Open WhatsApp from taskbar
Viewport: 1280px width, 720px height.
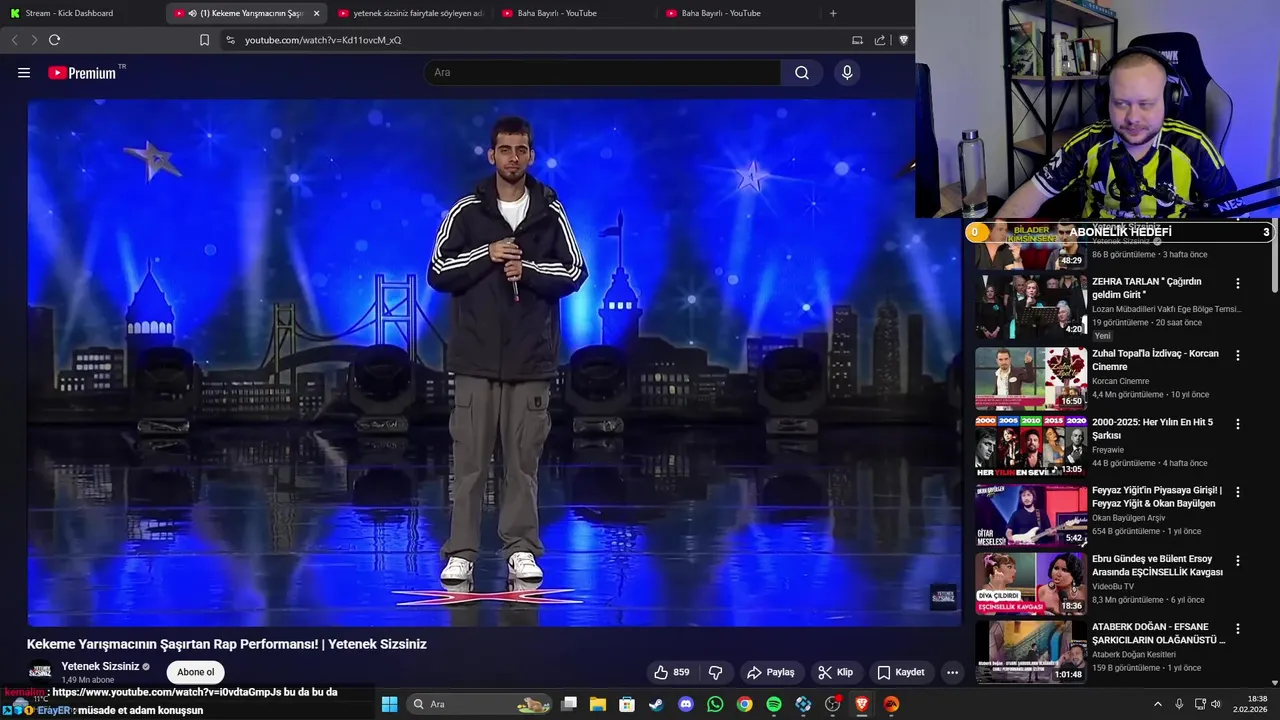[715, 704]
